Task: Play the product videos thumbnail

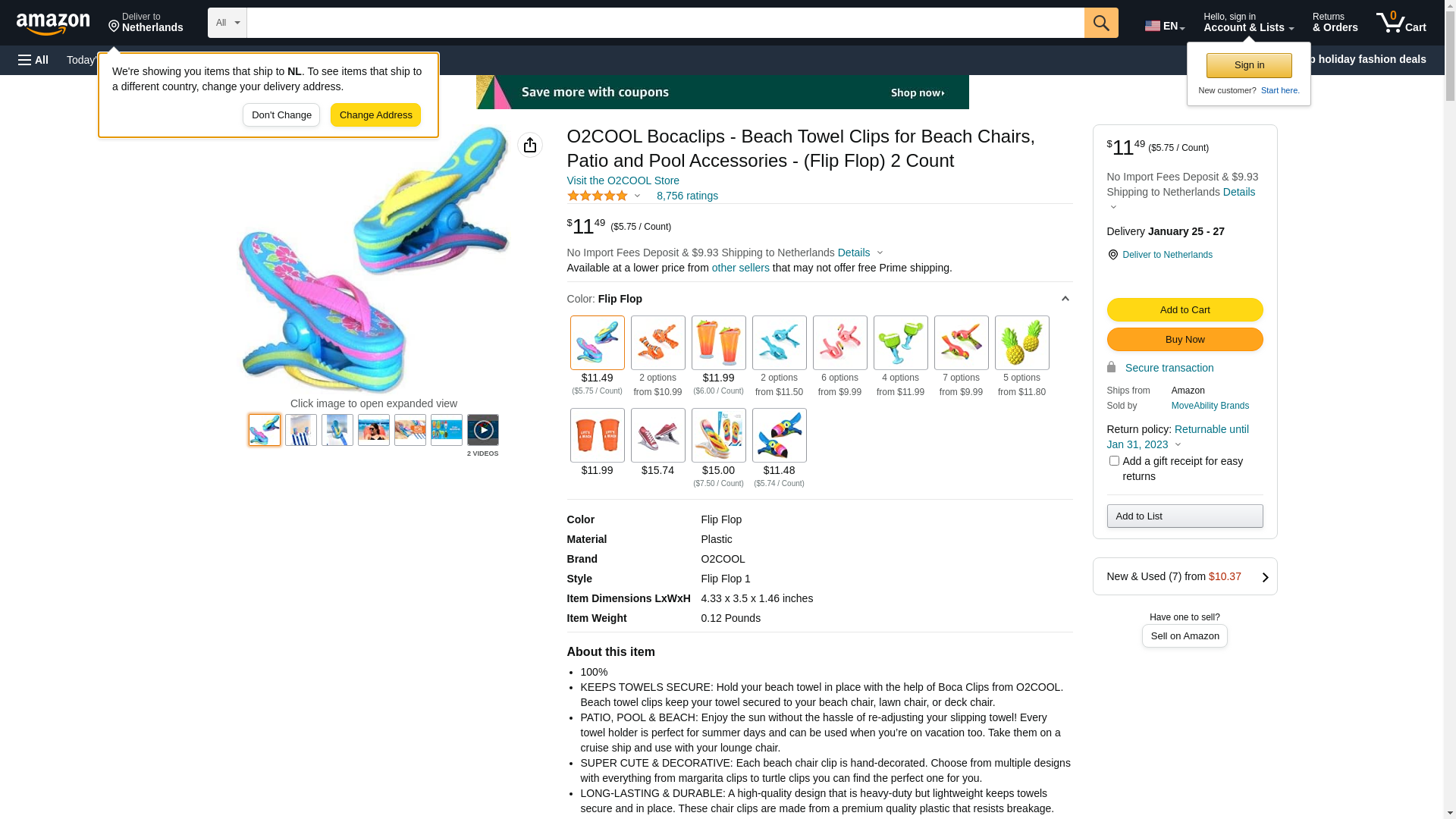Action: tap(482, 430)
